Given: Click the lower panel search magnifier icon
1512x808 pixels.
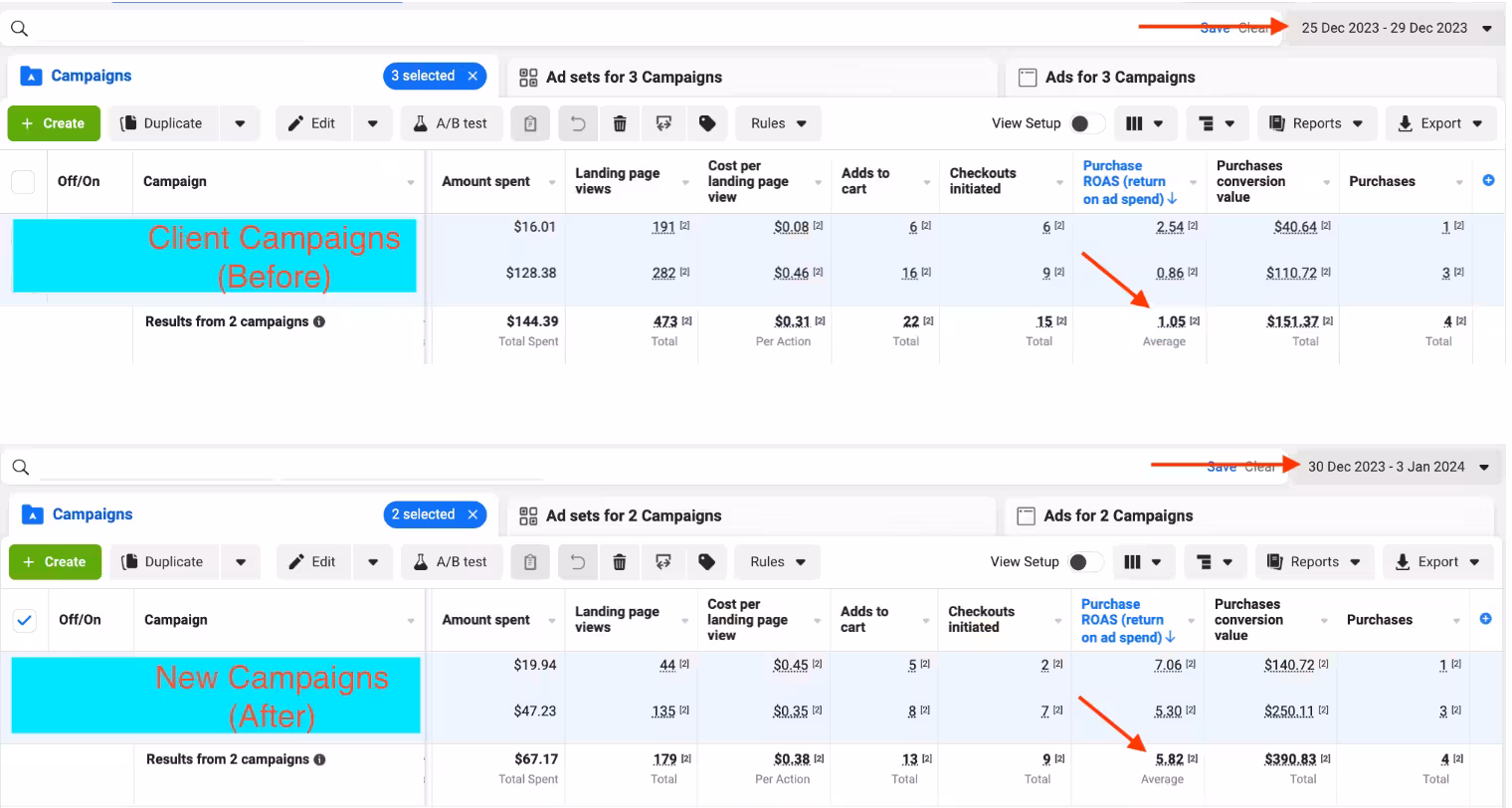Looking at the screenshot, I should point(20,467).
